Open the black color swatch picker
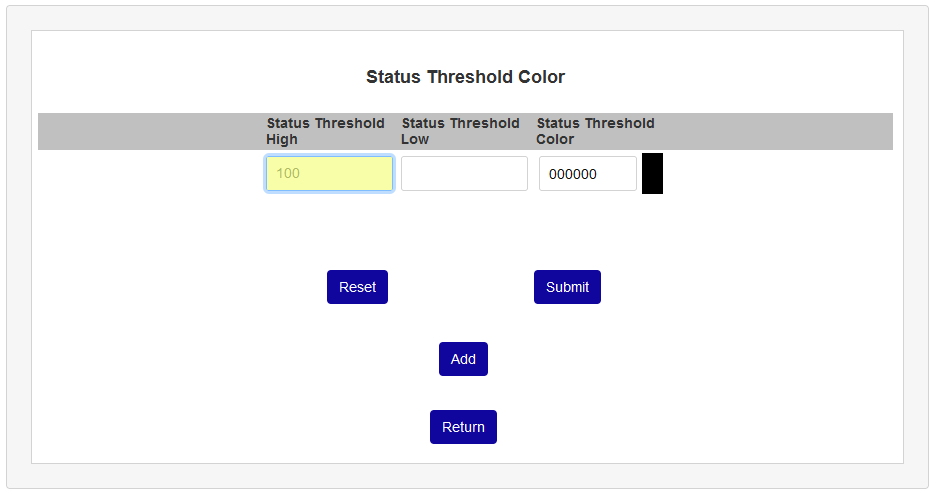Viewport: 936px width, 494px height. tap(652, 173)
